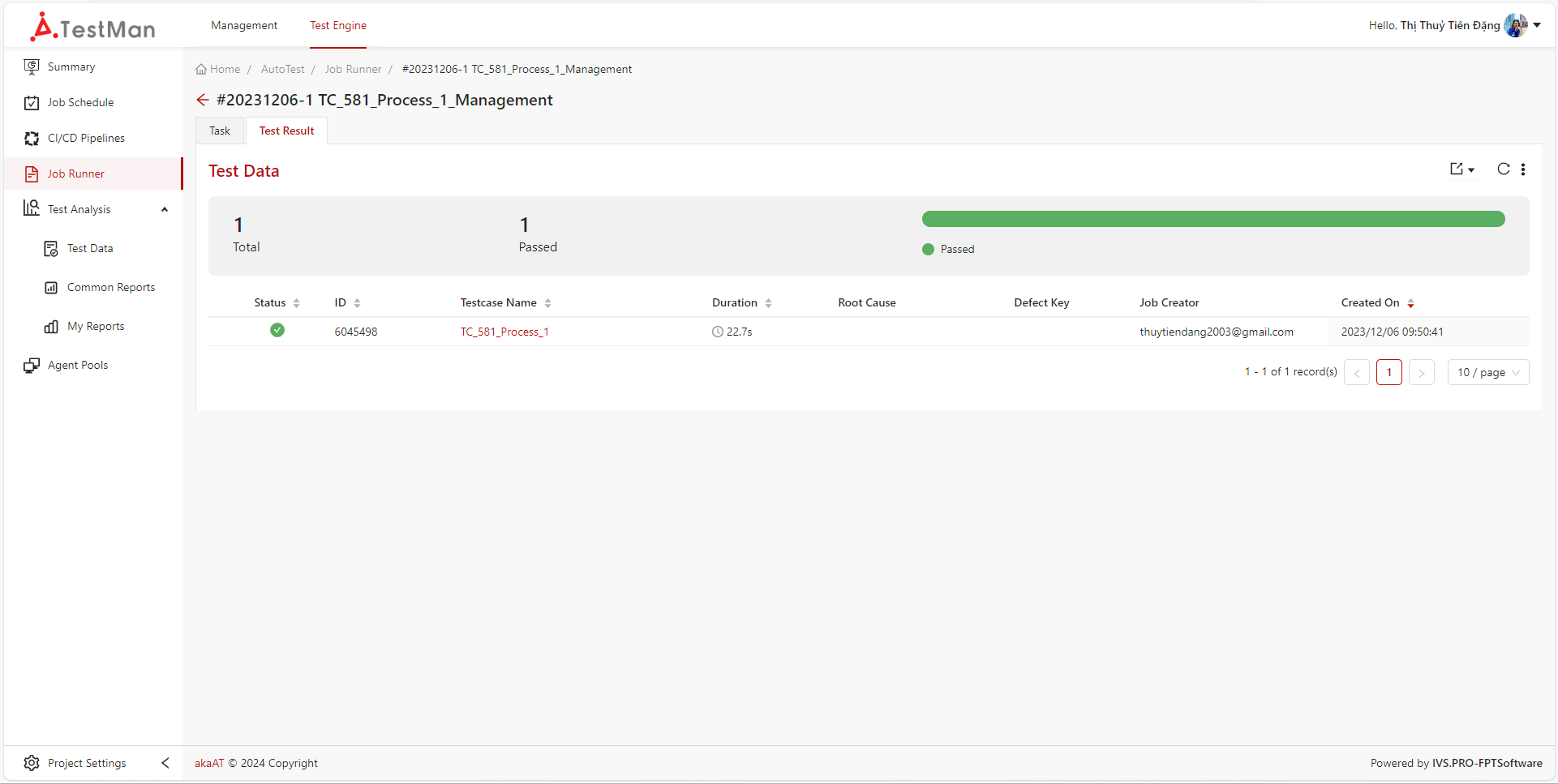Open Job Schedule in the sidebar
Screen dimensions: 1558x784
click(80, 102)
